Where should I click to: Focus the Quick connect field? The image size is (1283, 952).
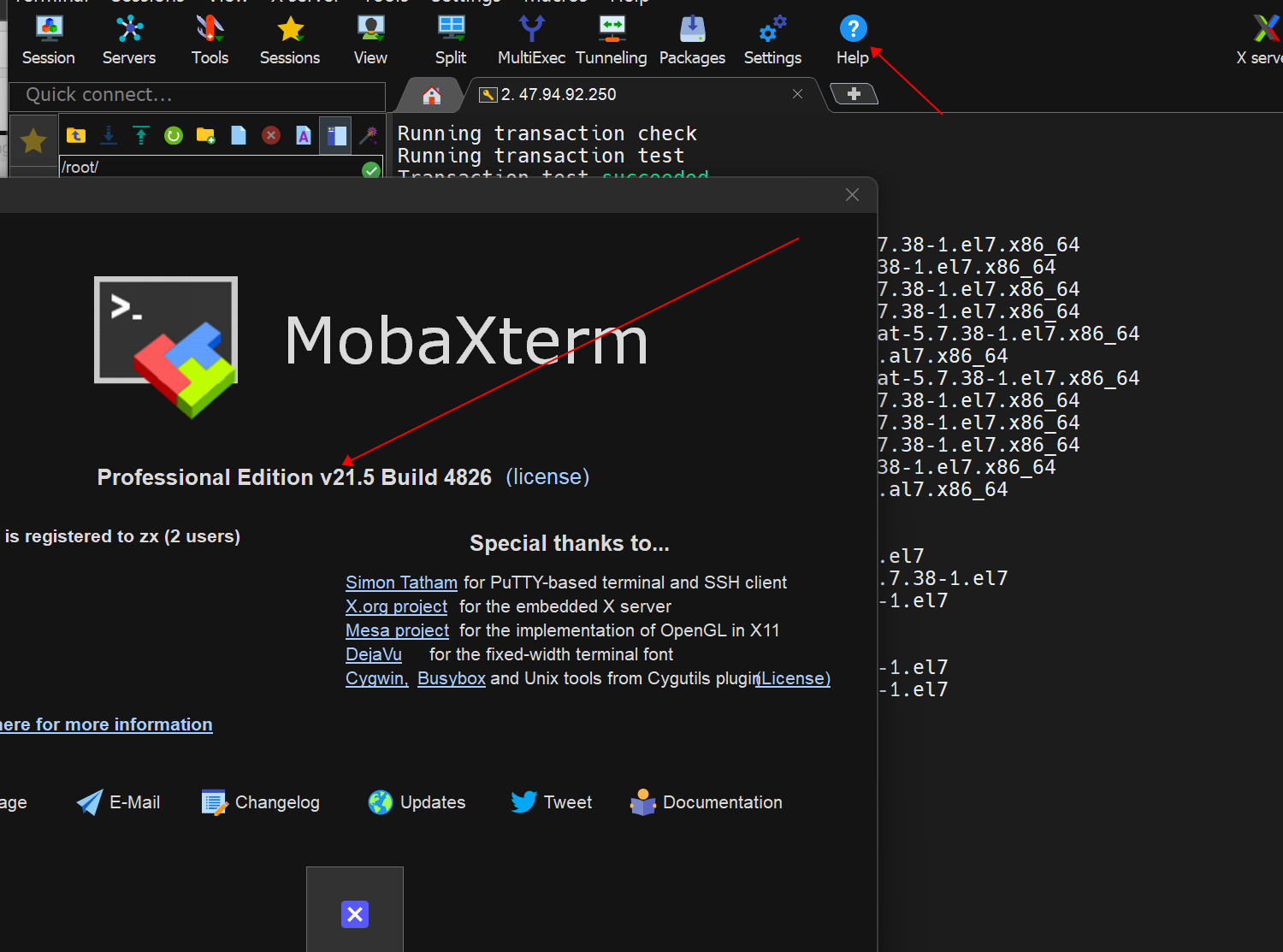197,95
